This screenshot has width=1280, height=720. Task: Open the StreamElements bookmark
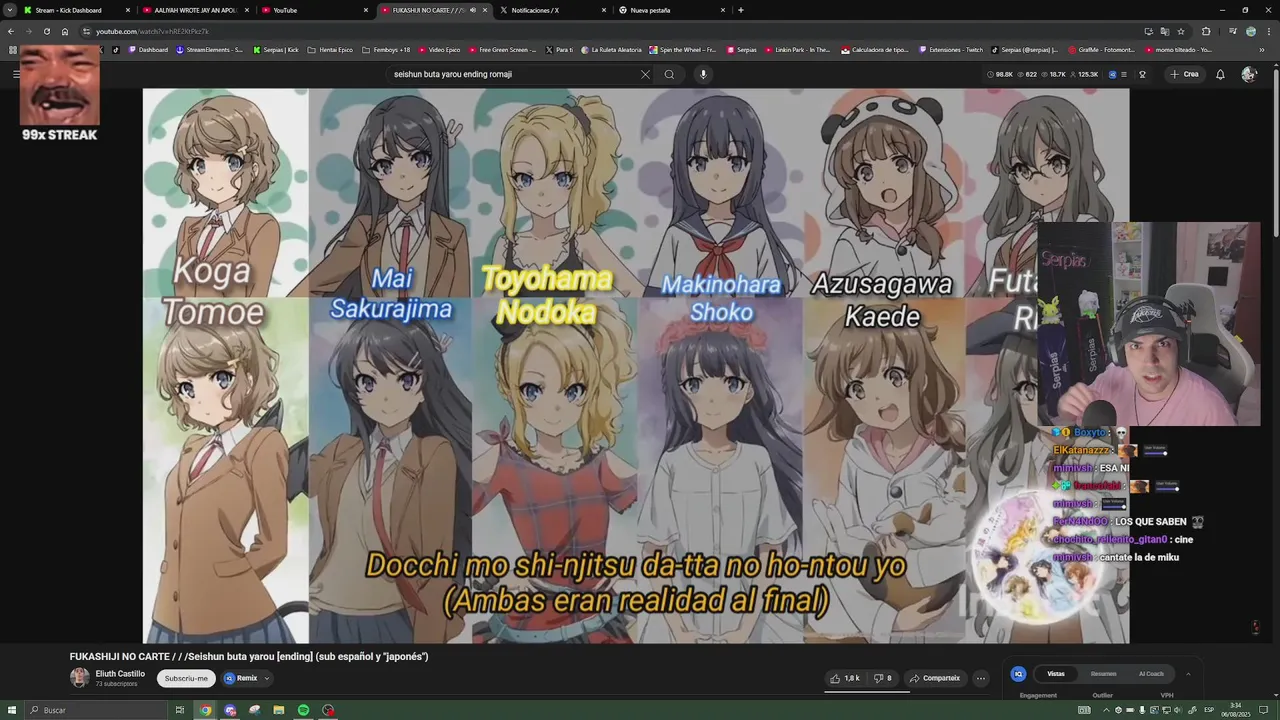tap(209, 49)
